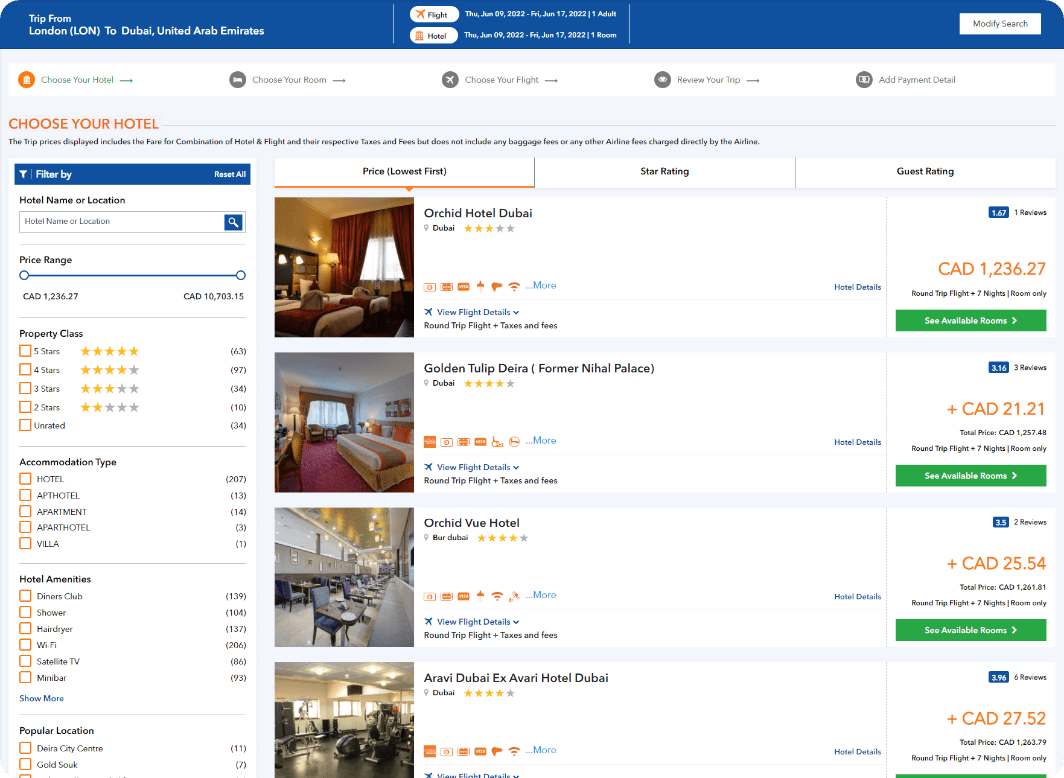The image size is (1064, 778).
Task: Select the Hotel pill in header
Action: coord(434,36)
